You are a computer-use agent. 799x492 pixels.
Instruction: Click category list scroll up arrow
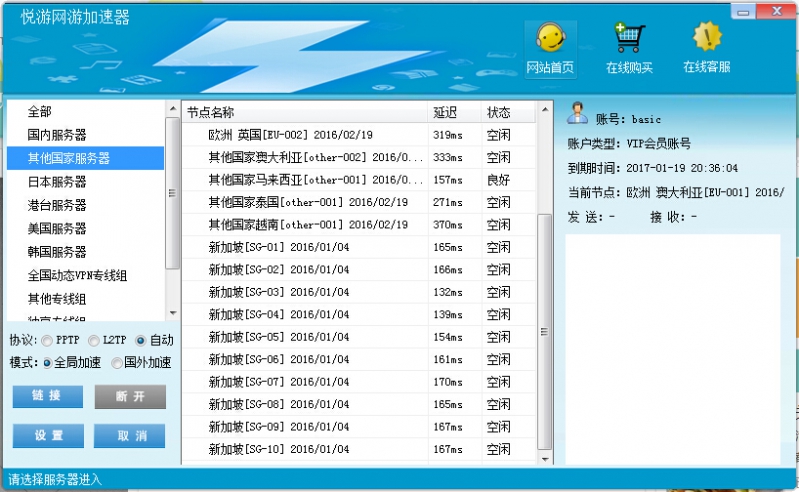coord(173,108)
